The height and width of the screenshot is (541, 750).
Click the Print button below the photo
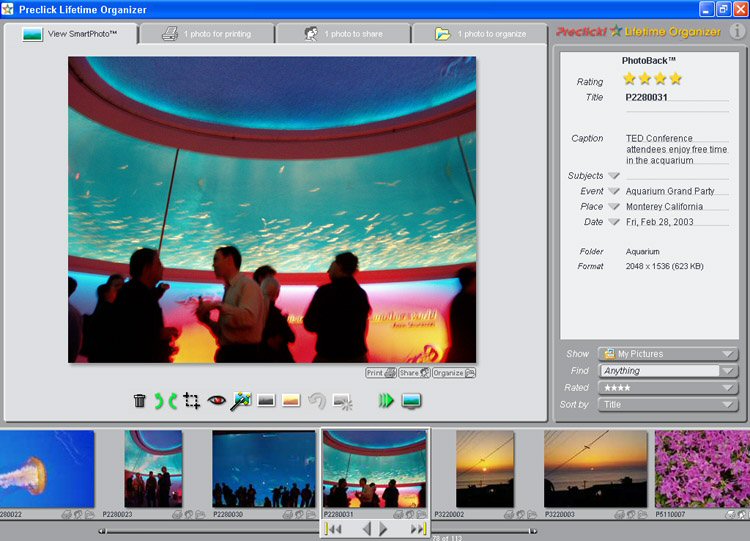pyautogui.click(x=380, y=373)
